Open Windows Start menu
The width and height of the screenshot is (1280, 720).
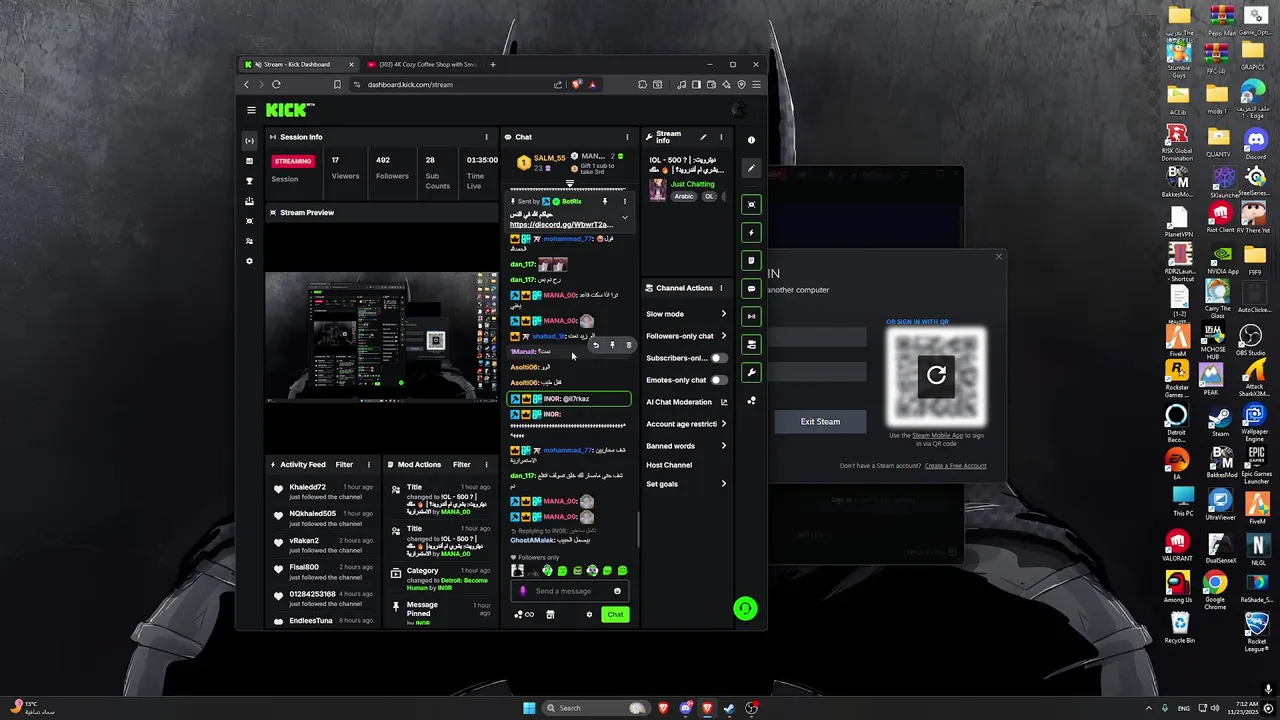click(x=528, y=708)
